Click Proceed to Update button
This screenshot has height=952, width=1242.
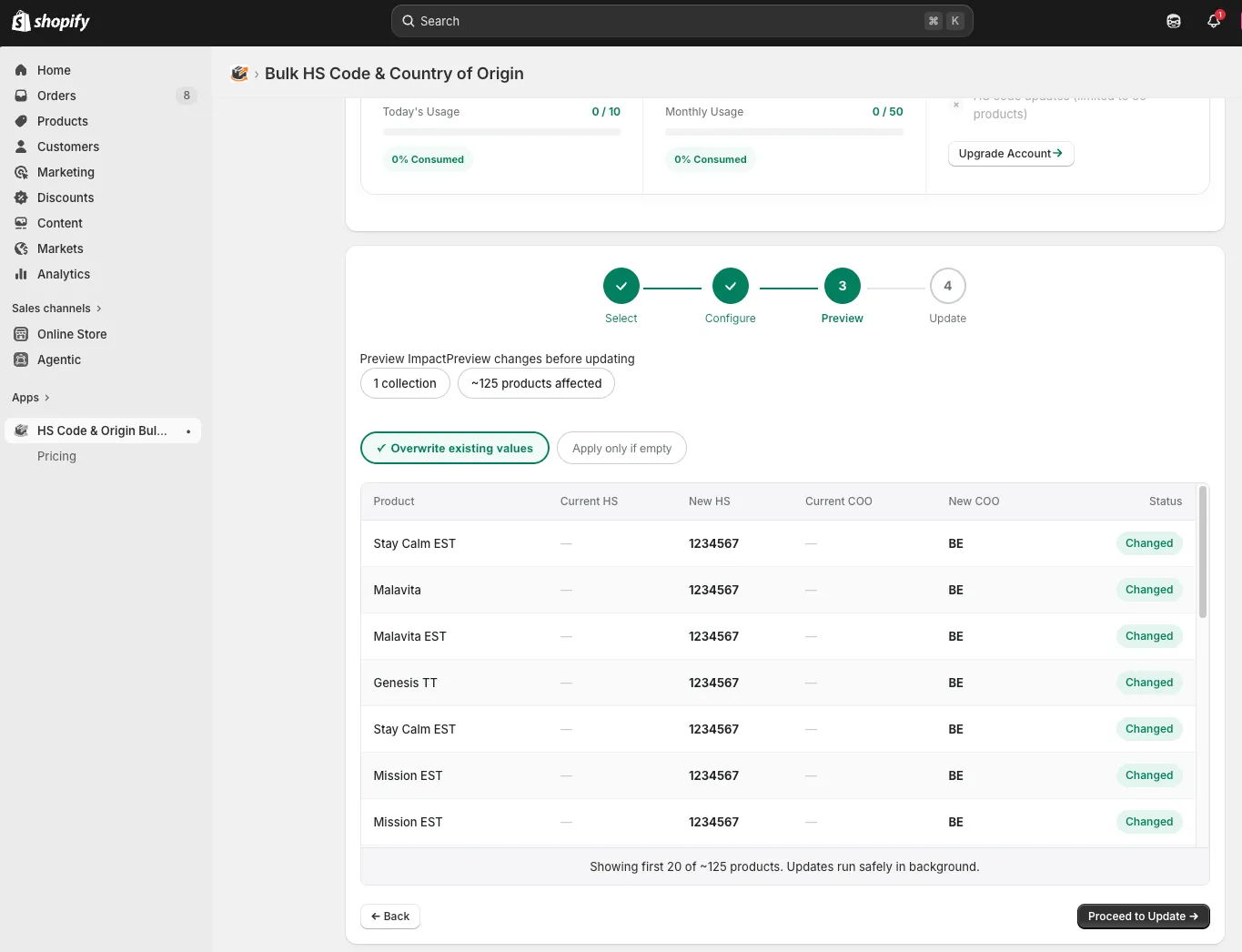tap(1143, 917)
